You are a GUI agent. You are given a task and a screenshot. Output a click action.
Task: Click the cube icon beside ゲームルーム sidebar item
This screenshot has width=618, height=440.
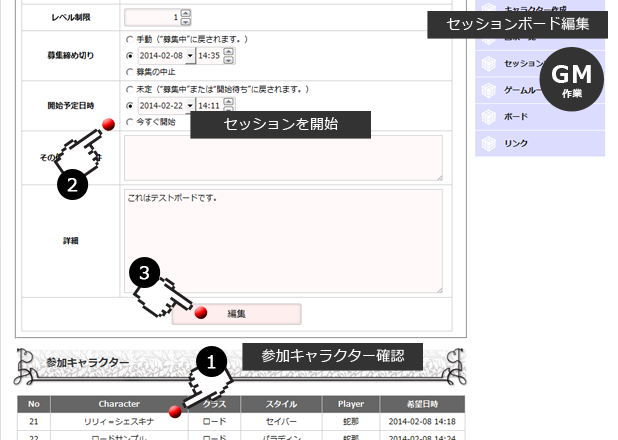coord(489,90)
